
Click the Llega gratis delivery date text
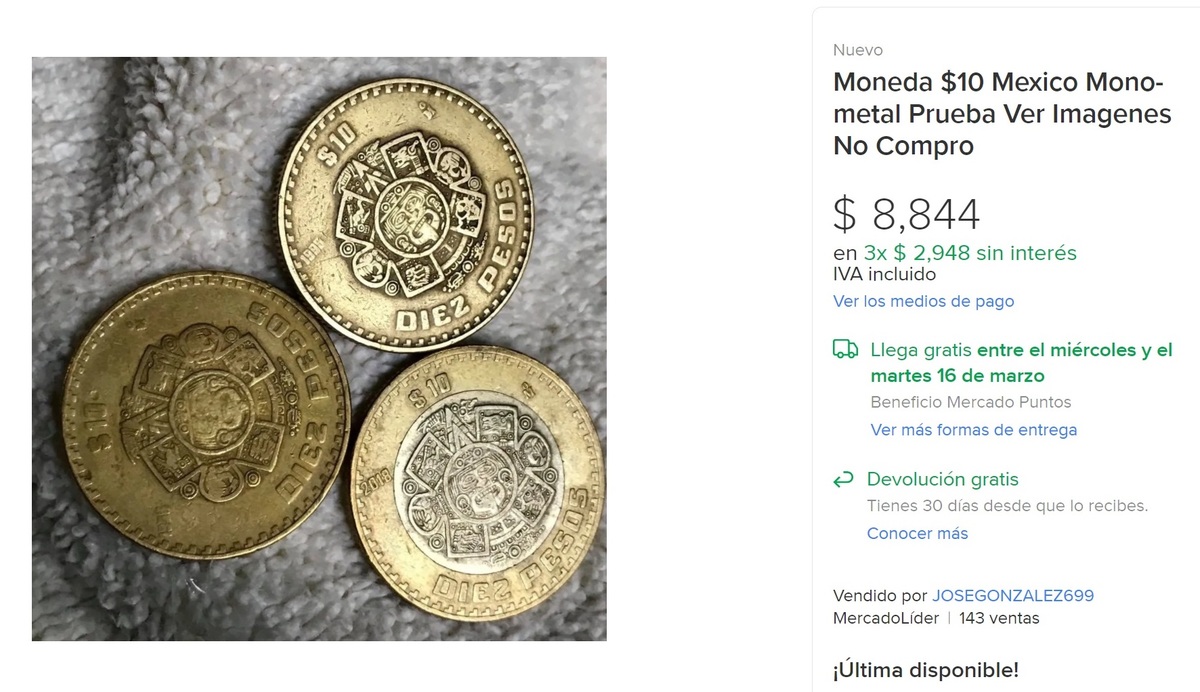pos(1020,363)
